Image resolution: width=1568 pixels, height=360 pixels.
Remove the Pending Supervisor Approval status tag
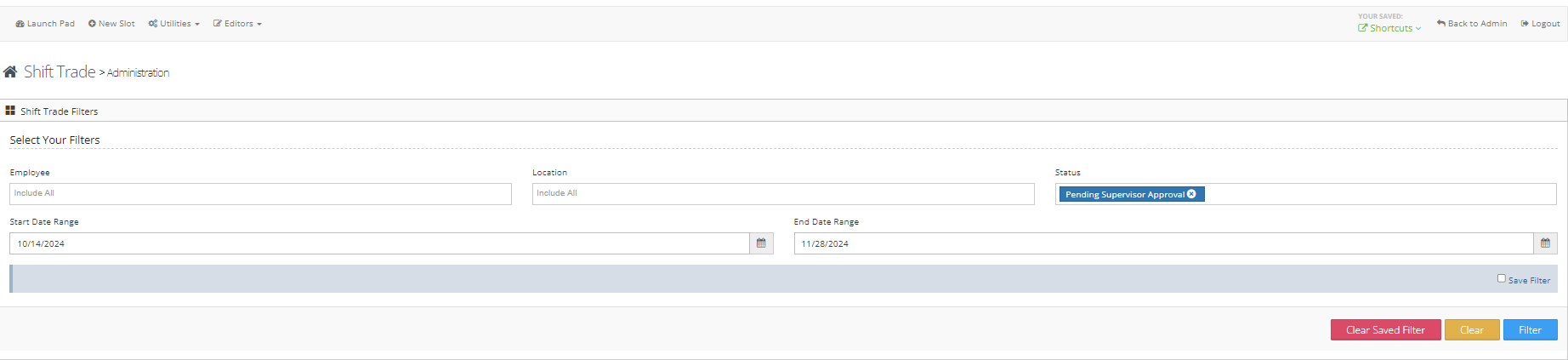click(x=1191, y=194)
